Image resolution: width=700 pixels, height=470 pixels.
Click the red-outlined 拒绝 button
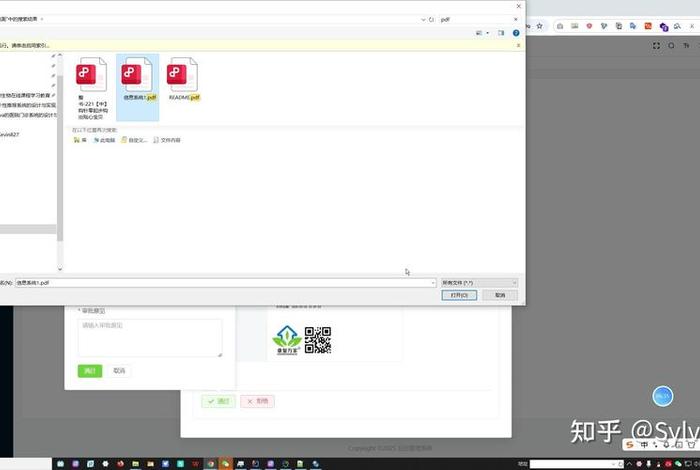coord(258,401)
